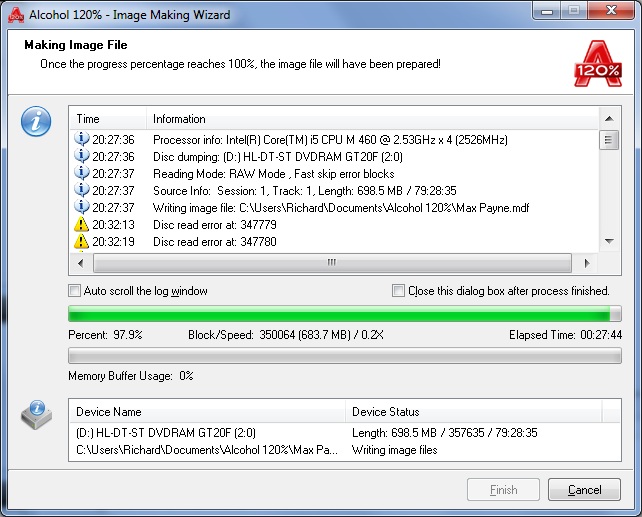Click the Information column header
642x517 pixels.
click(372, 119)
